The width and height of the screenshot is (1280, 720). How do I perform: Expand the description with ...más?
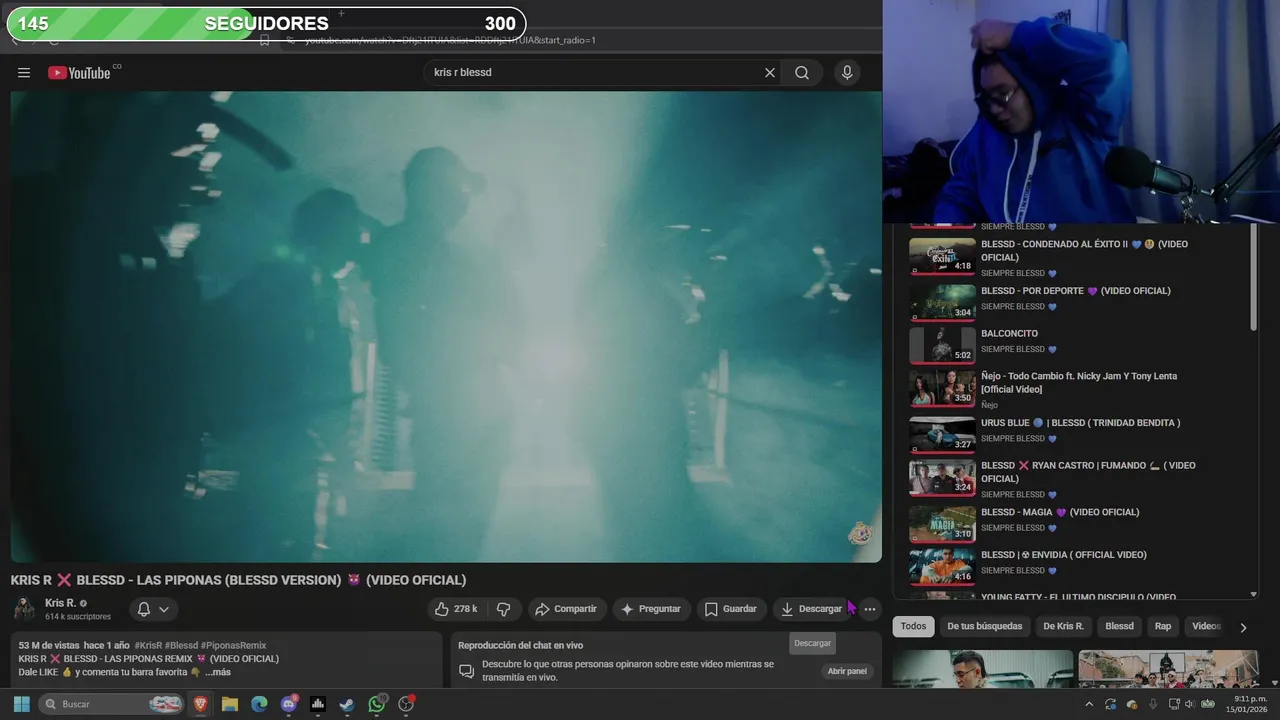[x=218, y=672]
